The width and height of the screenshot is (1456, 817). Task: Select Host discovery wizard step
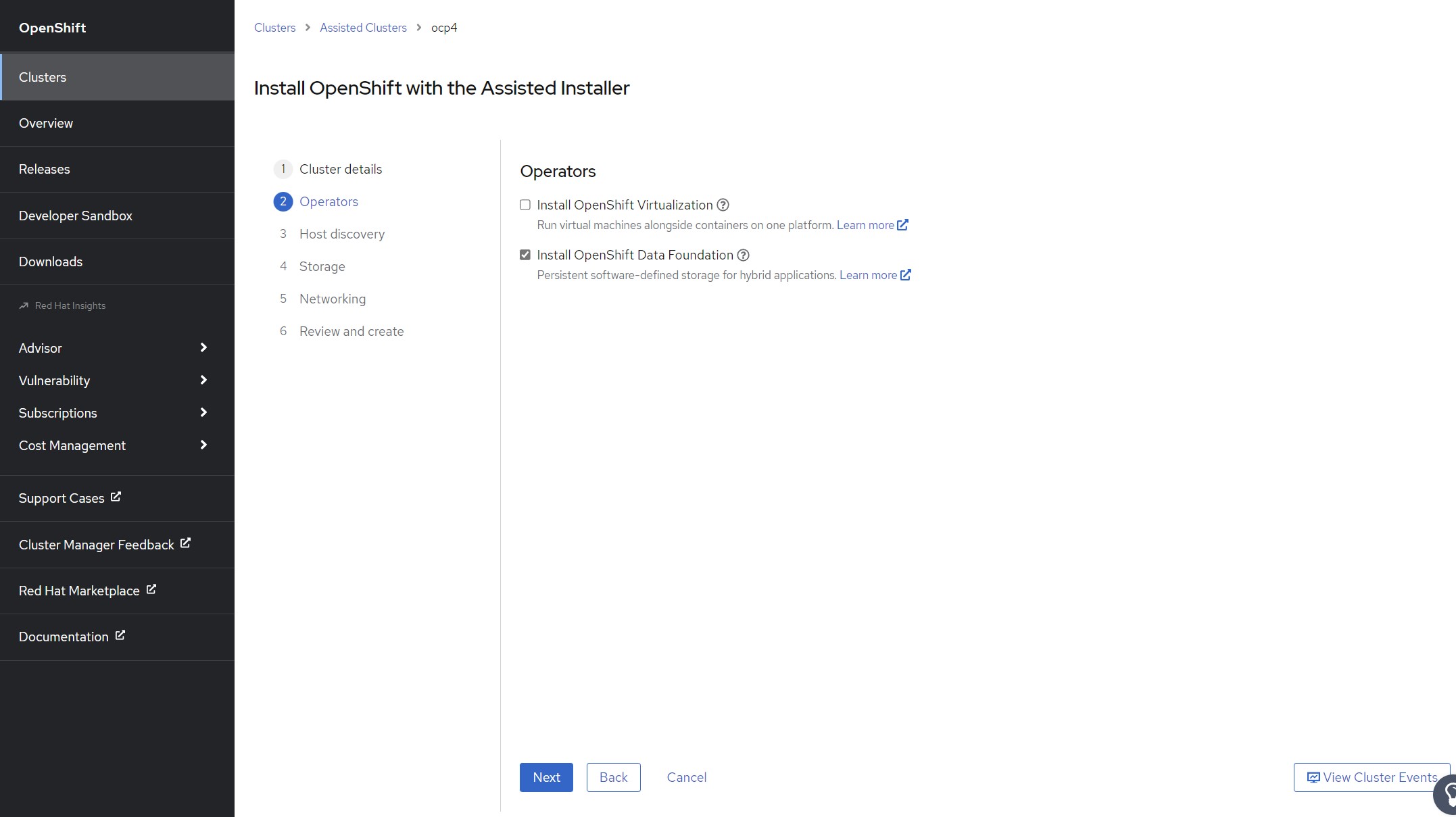342,234
